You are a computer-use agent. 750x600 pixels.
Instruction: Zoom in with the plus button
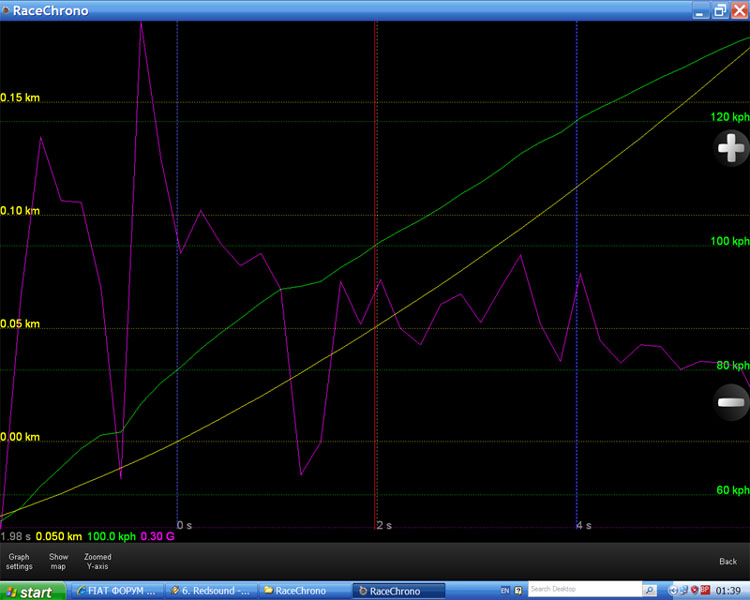click(x=731, y=149)
